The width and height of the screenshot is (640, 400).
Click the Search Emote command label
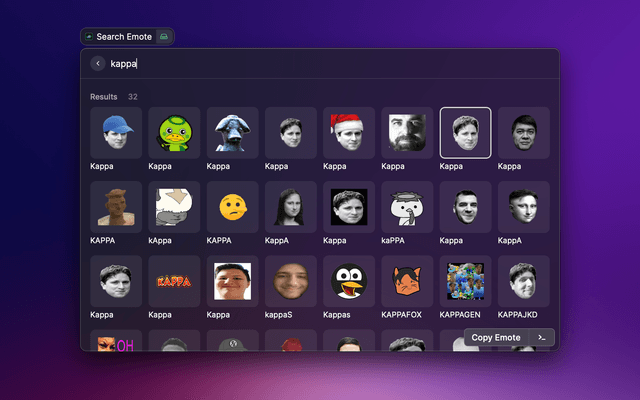click(x=124, y=36)
